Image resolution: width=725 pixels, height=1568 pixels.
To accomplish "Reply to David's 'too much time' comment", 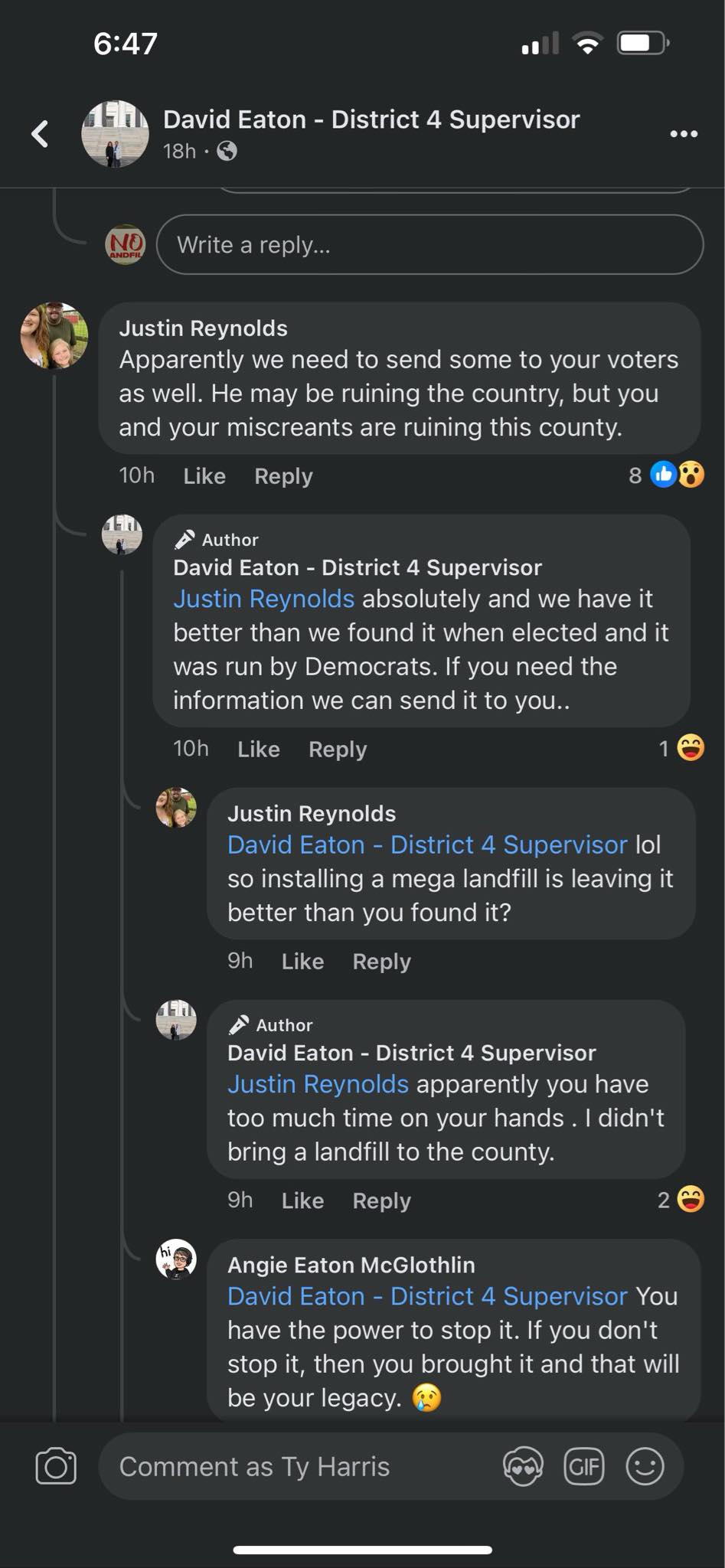I will point(381,1200).
